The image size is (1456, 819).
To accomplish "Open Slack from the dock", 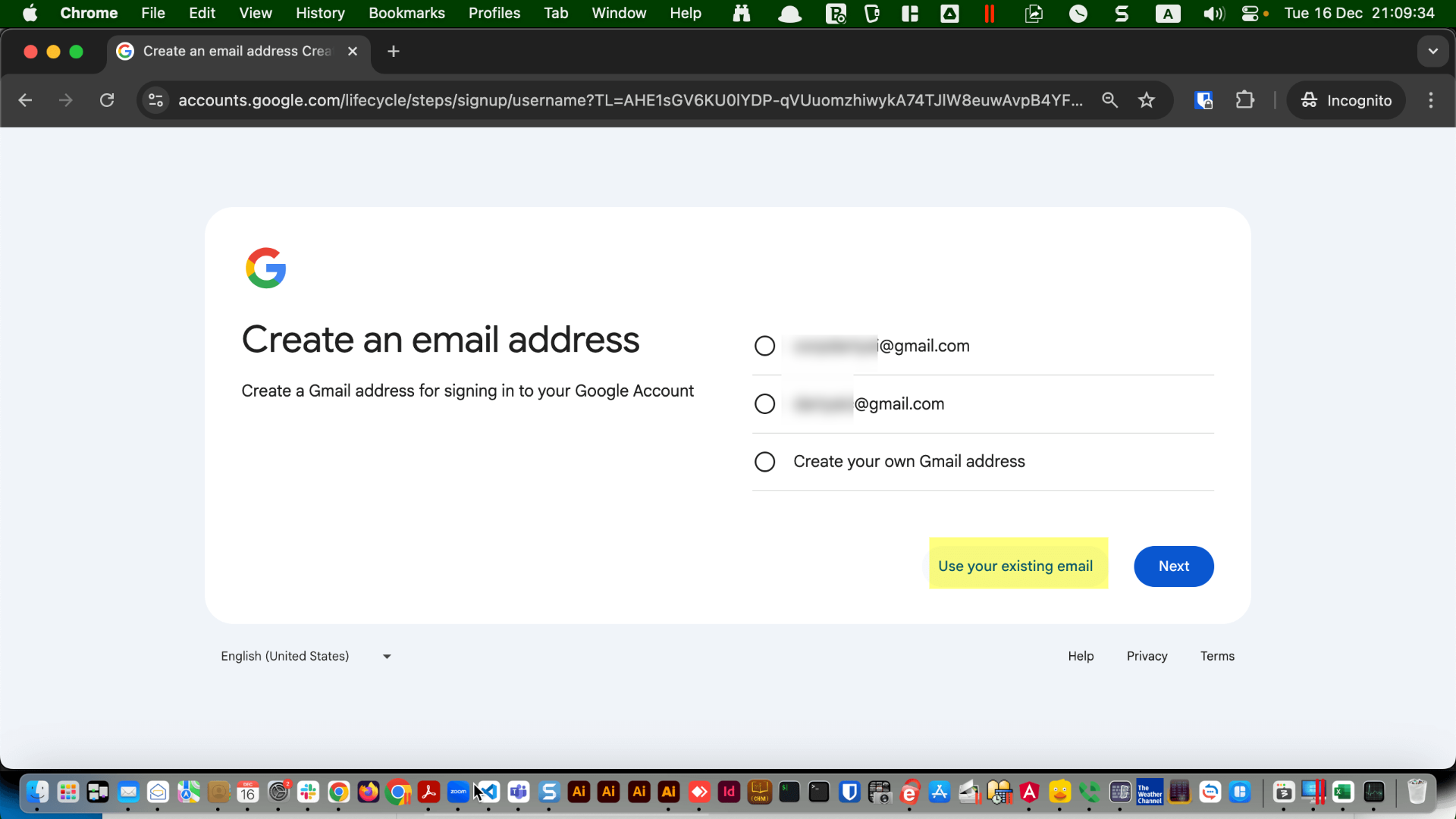I will [309, 792].
